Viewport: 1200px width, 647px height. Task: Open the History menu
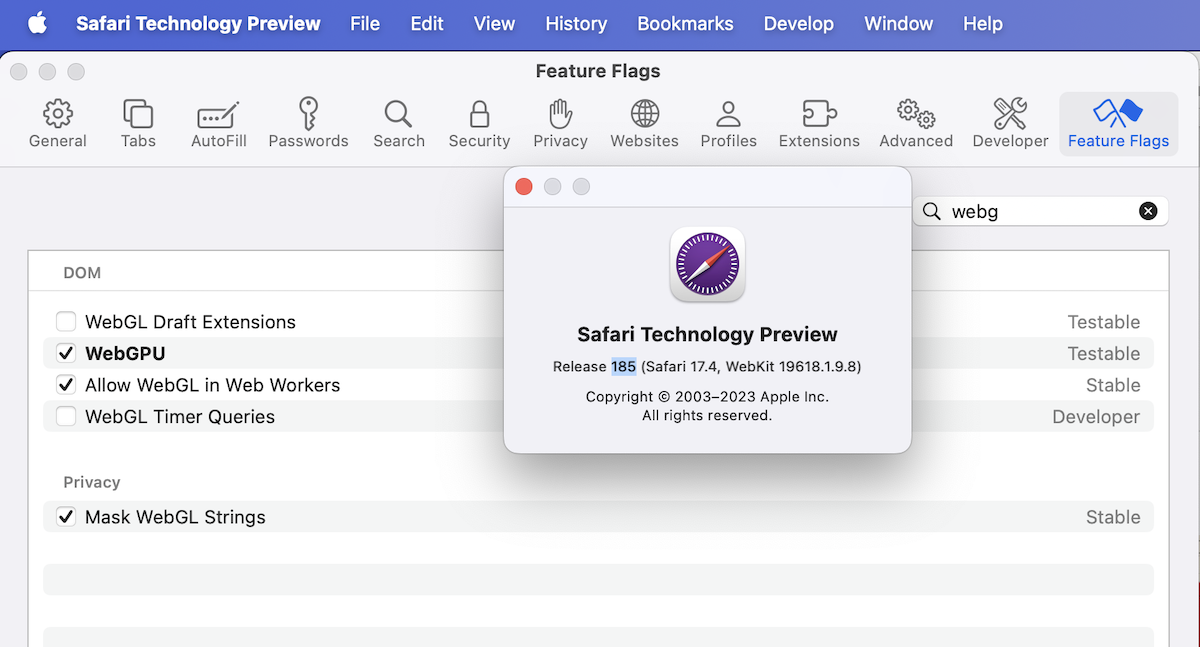coord(576,23)
